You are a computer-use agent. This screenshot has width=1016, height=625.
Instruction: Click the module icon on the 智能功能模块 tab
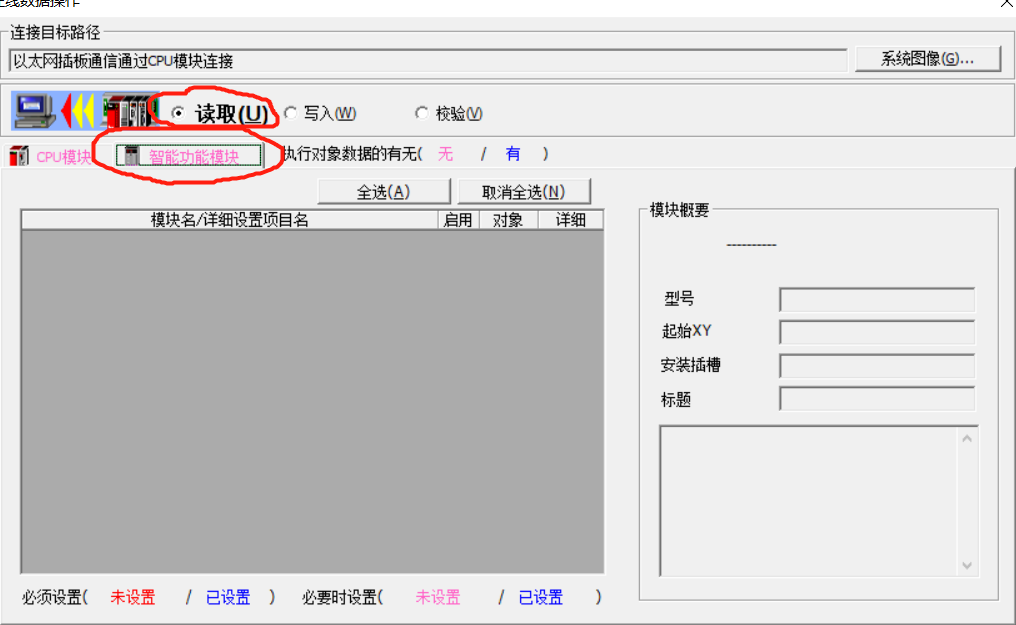coord(132,156)
